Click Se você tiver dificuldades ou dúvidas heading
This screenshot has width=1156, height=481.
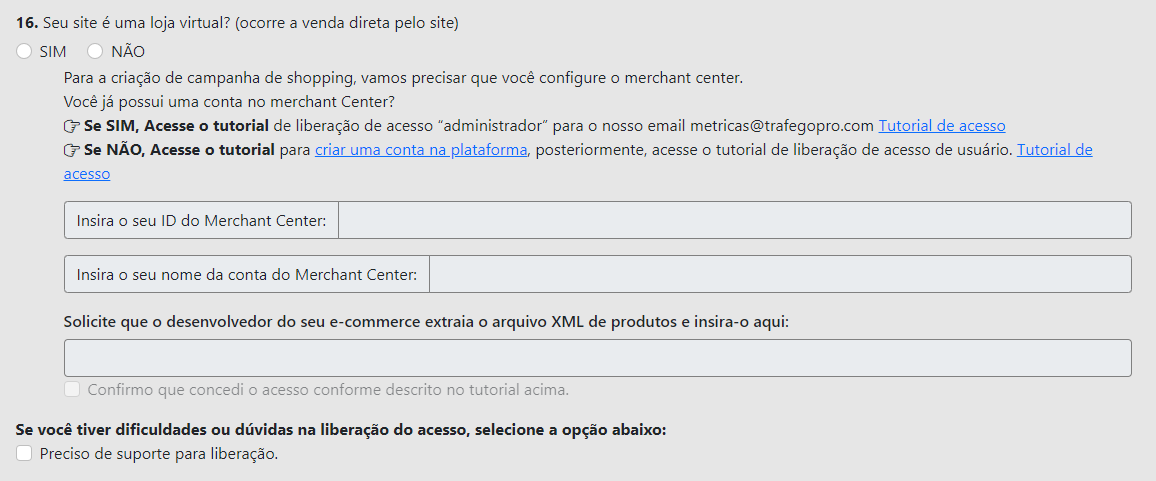click(x=341, y=430)
